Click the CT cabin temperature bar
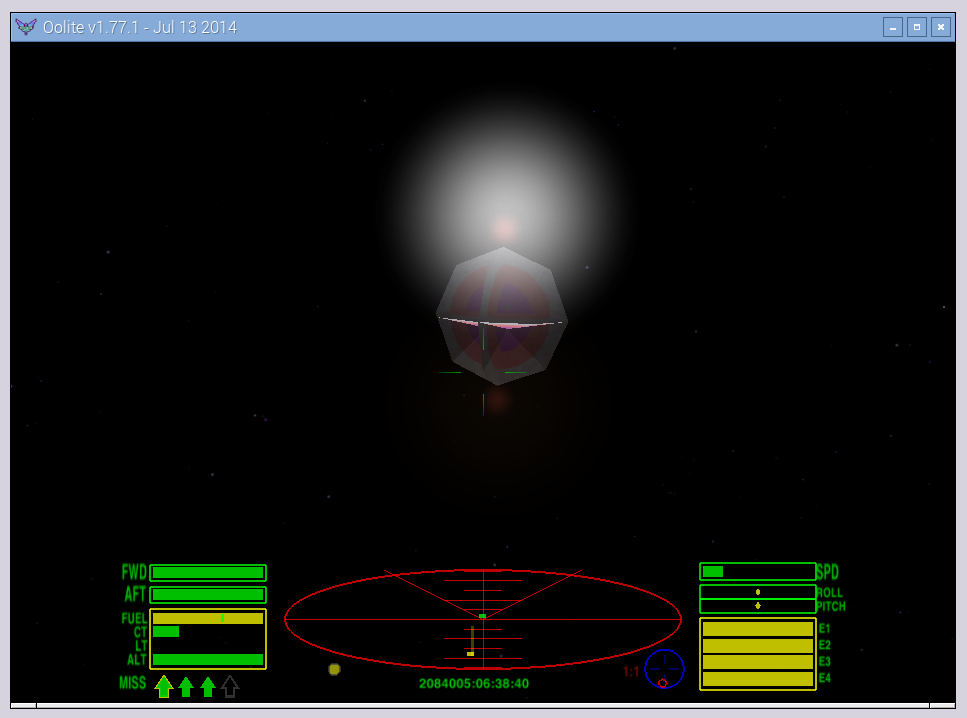 point(165,632)
